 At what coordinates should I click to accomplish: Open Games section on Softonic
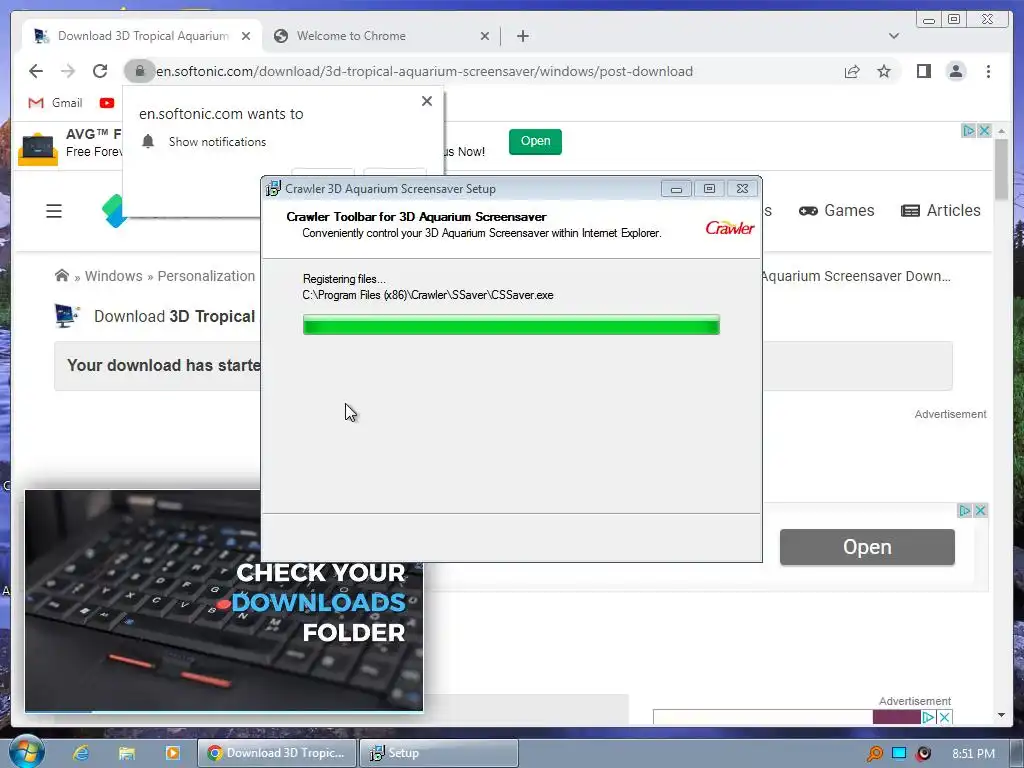[x=837, y=210]
